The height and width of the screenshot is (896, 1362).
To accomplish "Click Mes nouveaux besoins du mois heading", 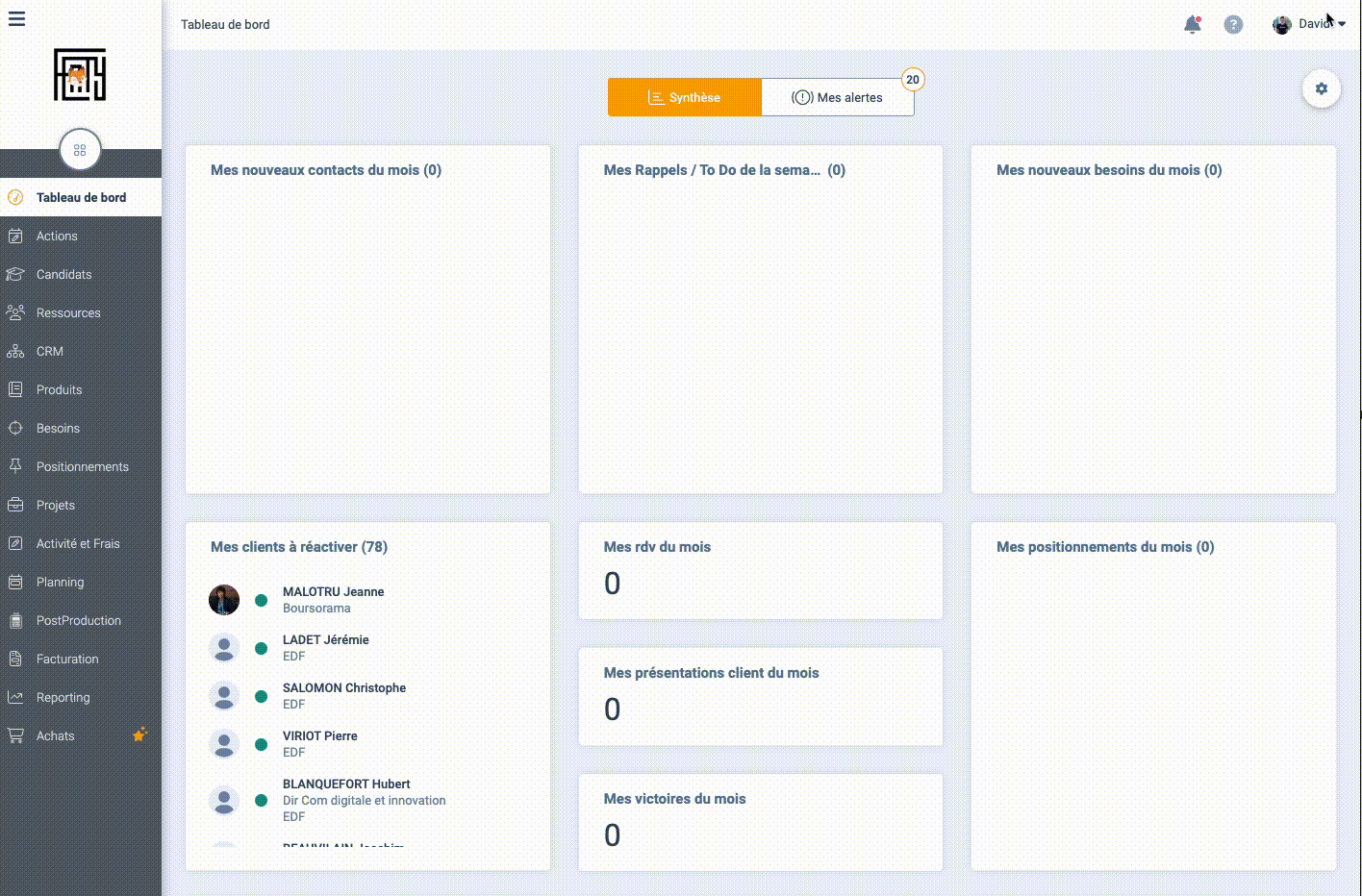I will point(1109,170).
